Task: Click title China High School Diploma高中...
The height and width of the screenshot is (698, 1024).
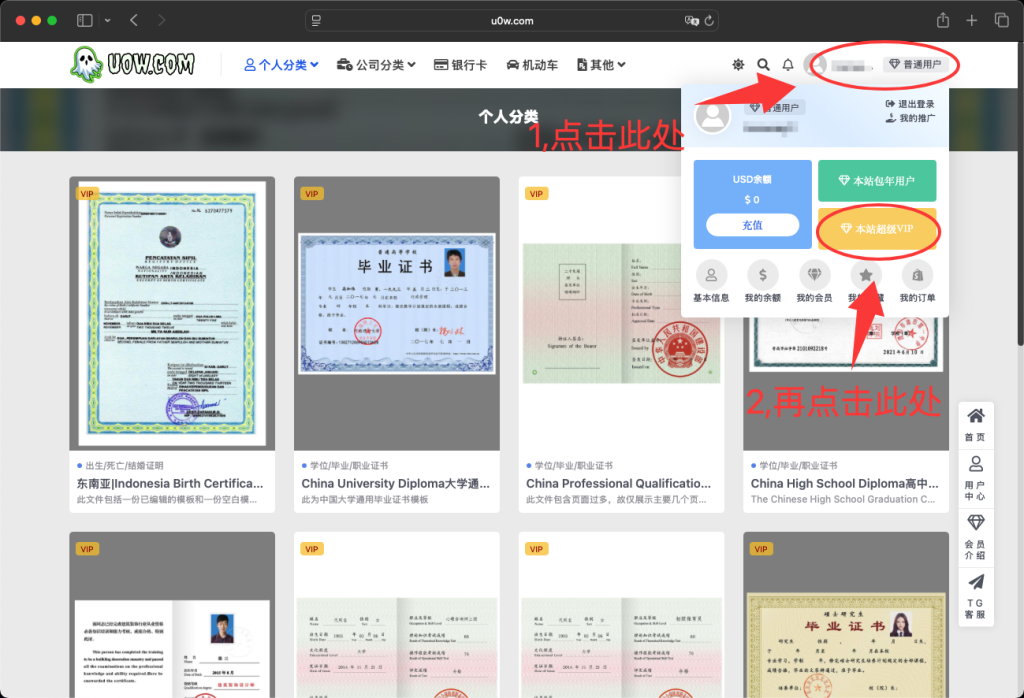Action: pyautogui.click(x=844, y=483)
